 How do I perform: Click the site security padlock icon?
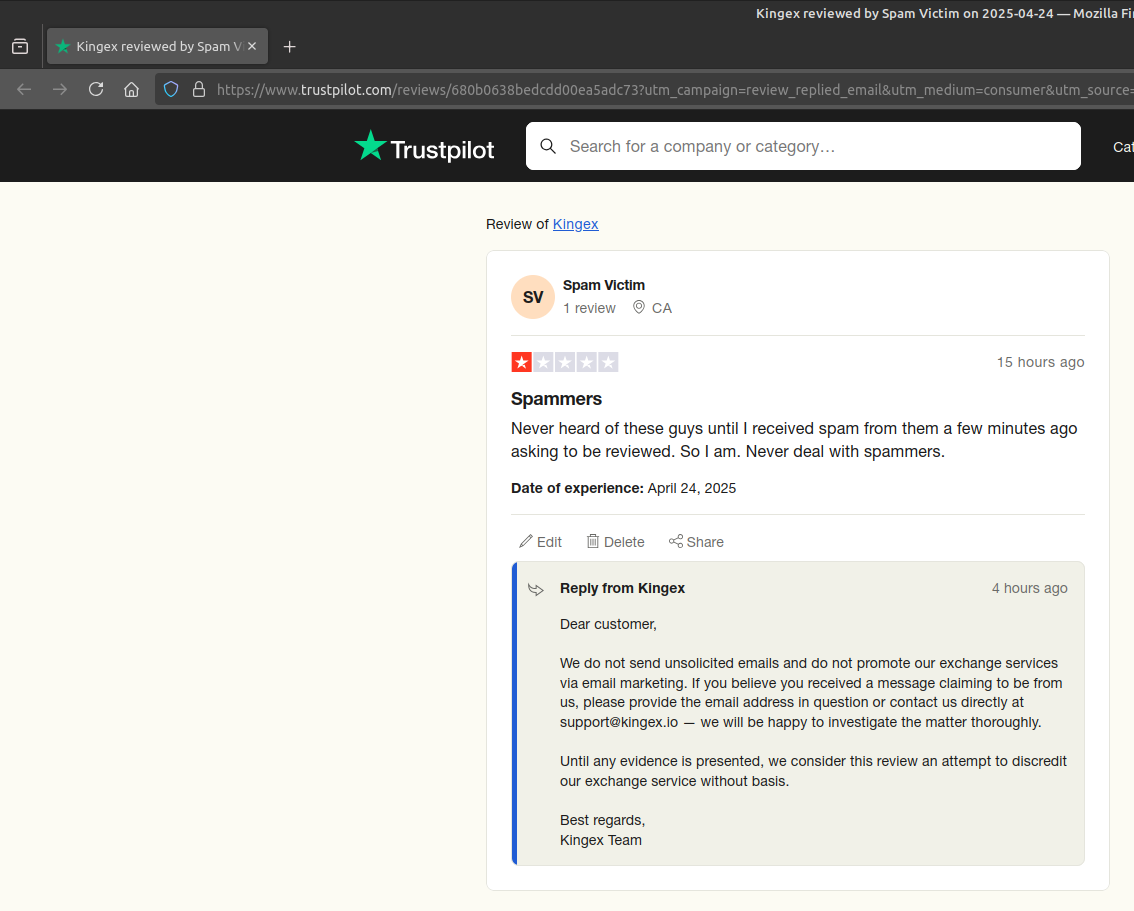click(199, 89)
